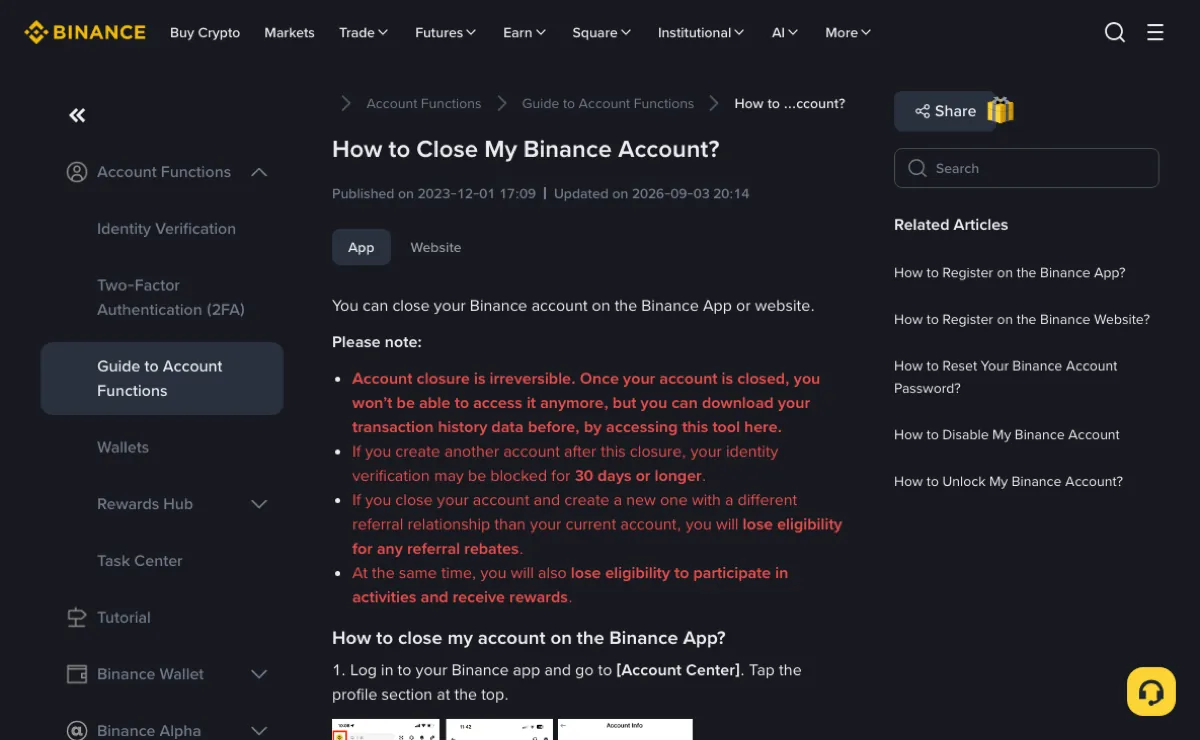This screenshot has height=740, width=1200.
Task: Open Identity Verification in sidebar
Action: pos(166,229)
